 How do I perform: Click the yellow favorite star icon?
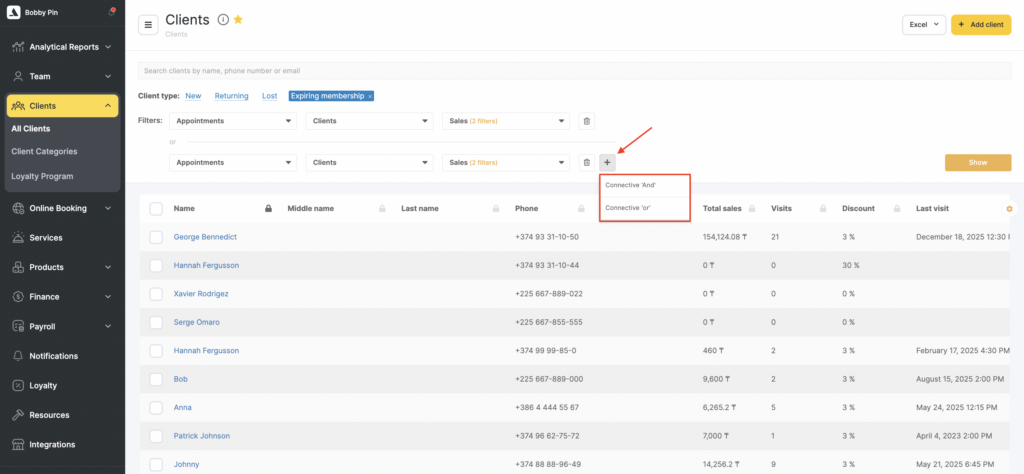[x=238, y=20]
